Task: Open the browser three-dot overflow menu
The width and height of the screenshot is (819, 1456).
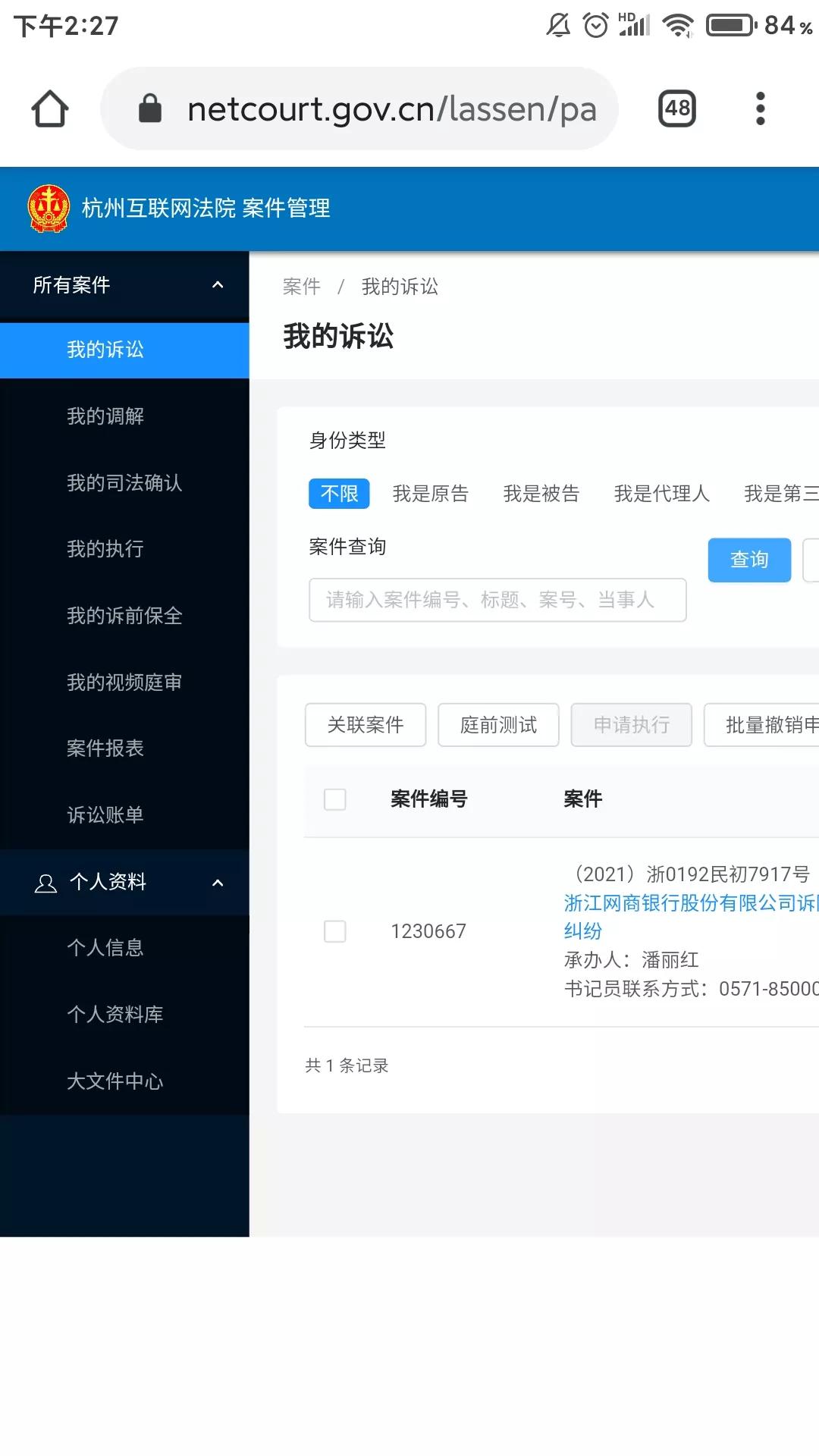Action: tap(760, 108)
